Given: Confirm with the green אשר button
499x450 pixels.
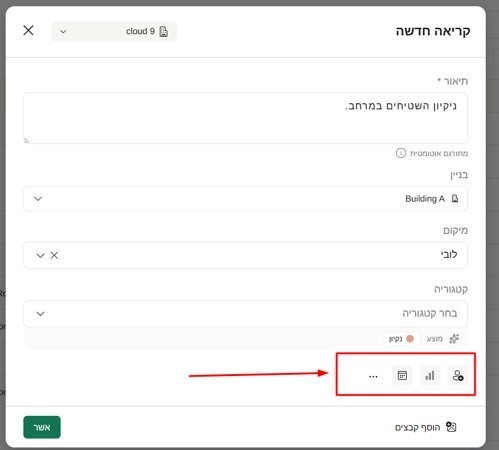Looking at the screenshot, I should [x=42, y=427].
